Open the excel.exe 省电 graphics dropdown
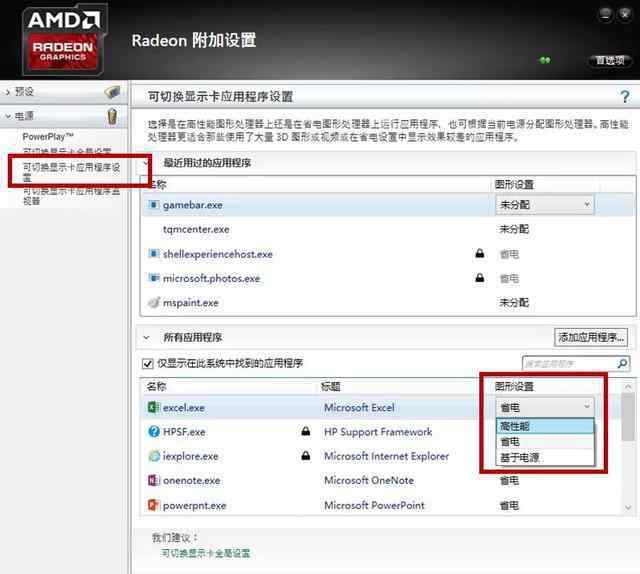Image resolution: width=640 pixels, height=574 pixels. point(544,407)
